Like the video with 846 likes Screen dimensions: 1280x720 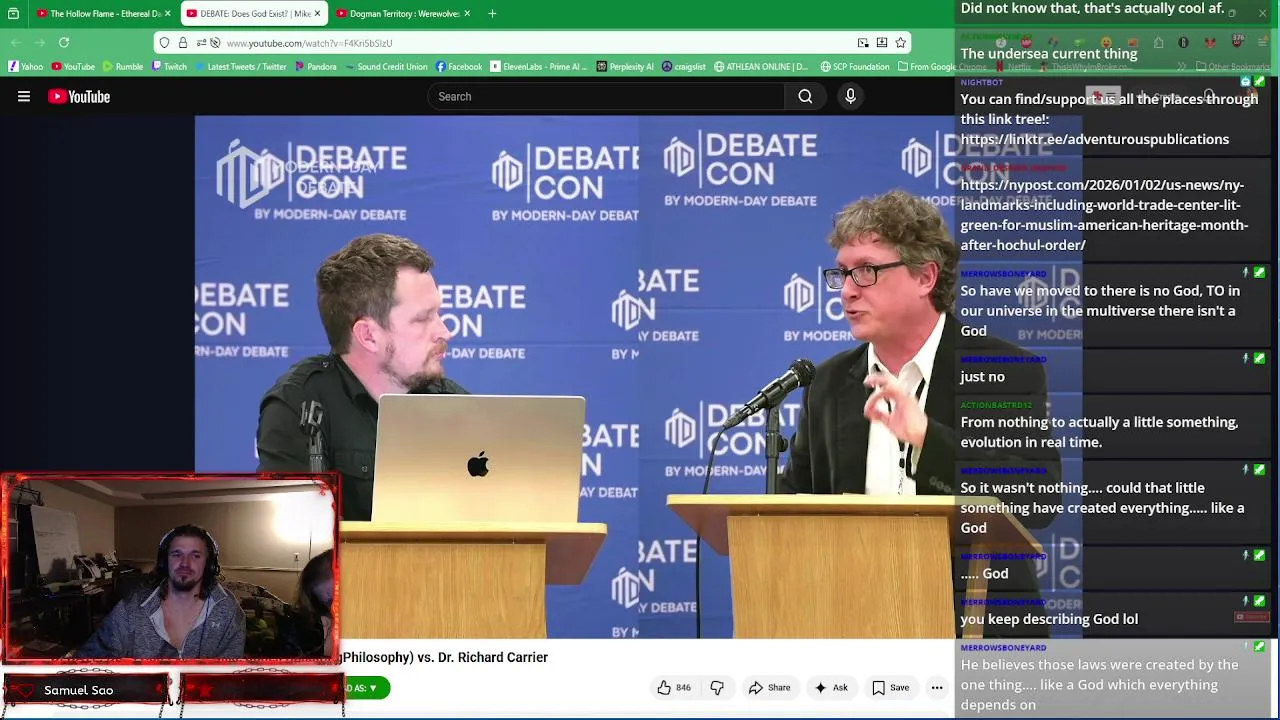(674, 688)
